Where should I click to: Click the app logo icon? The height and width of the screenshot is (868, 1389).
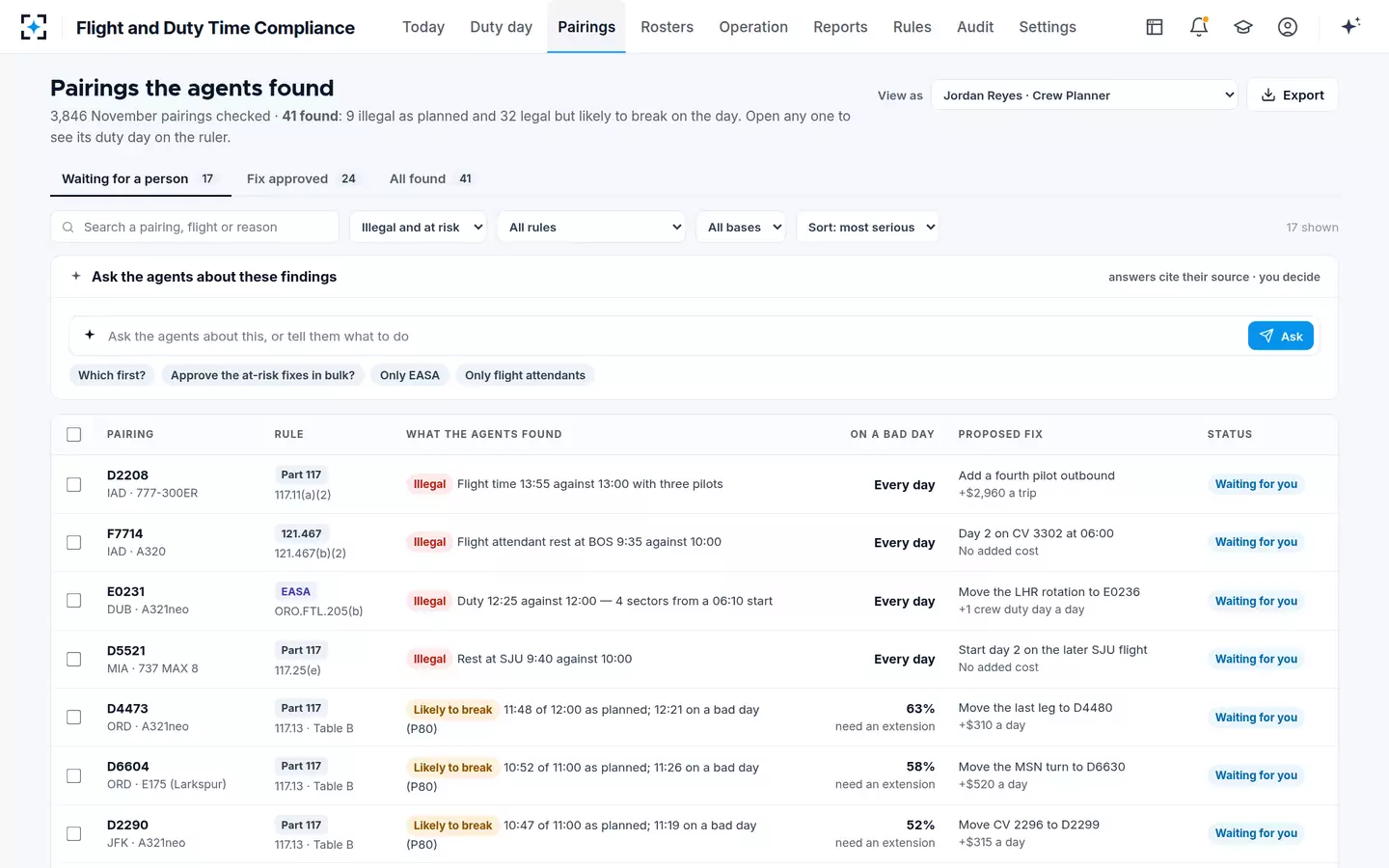click(34, 27)
